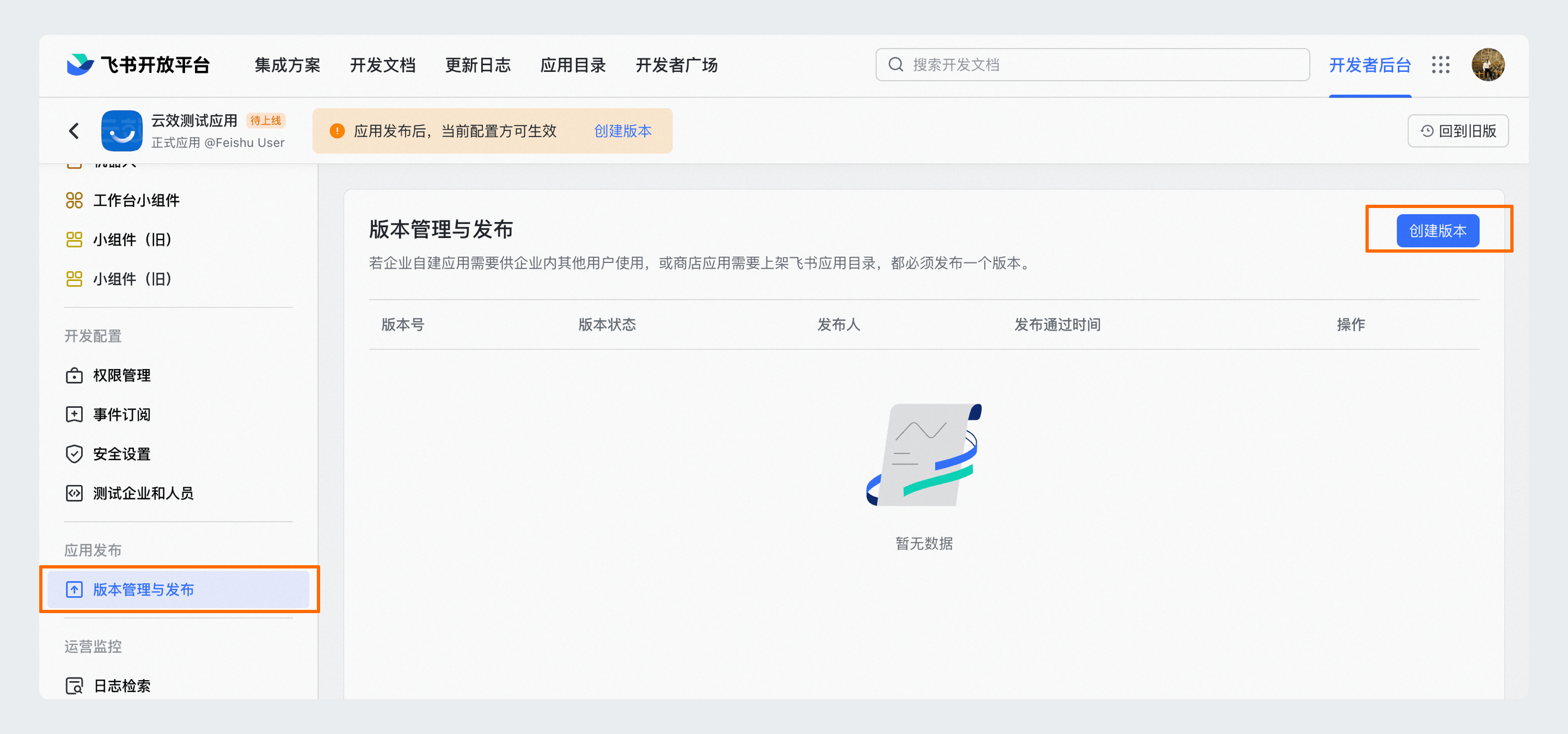Click the 版本状态 column header

click(x=607, y=325)
